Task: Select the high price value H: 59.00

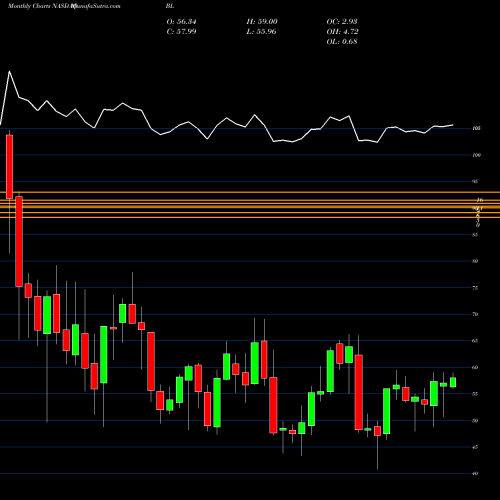Action: click(262, 22)
